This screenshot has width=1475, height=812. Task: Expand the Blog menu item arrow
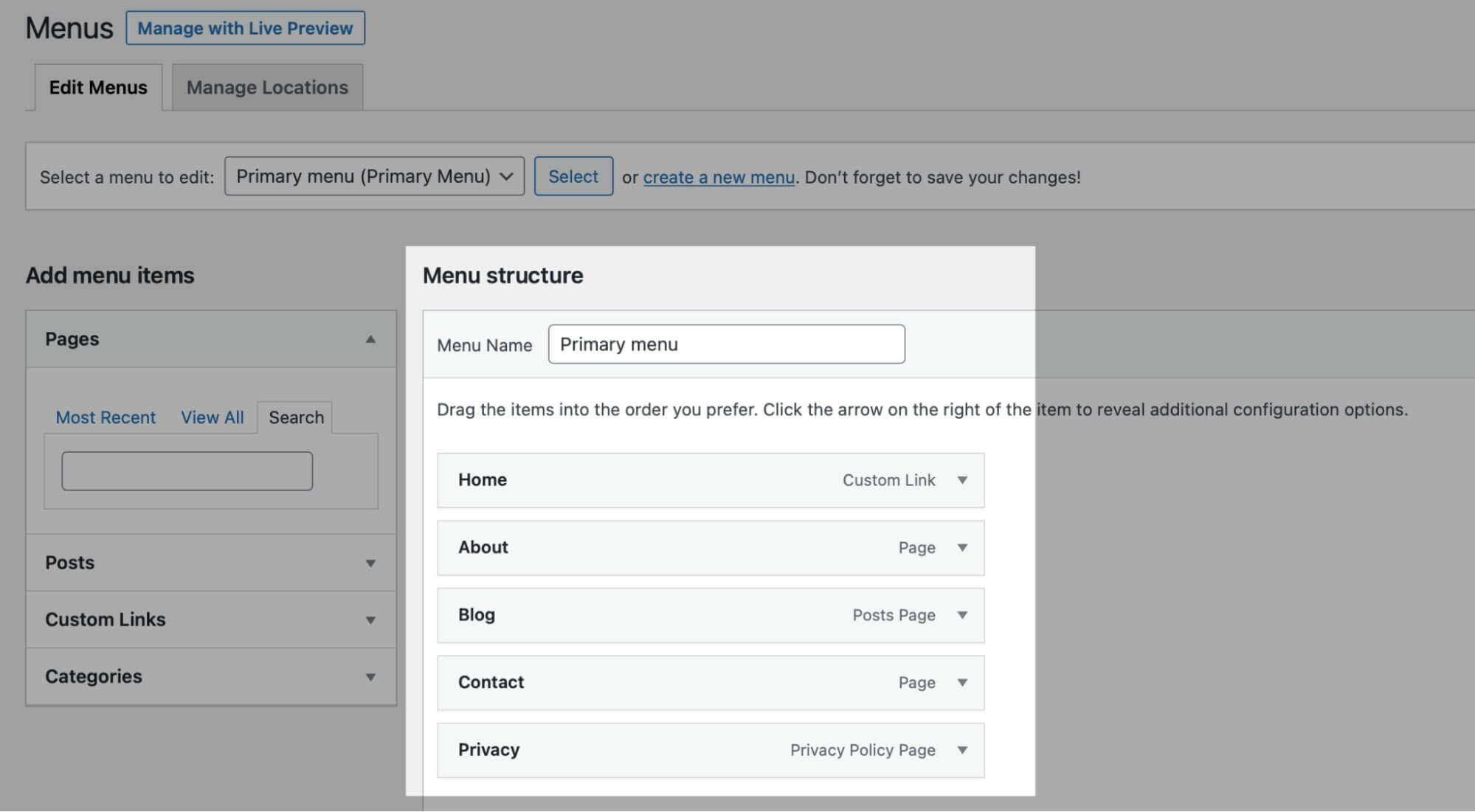962,615
